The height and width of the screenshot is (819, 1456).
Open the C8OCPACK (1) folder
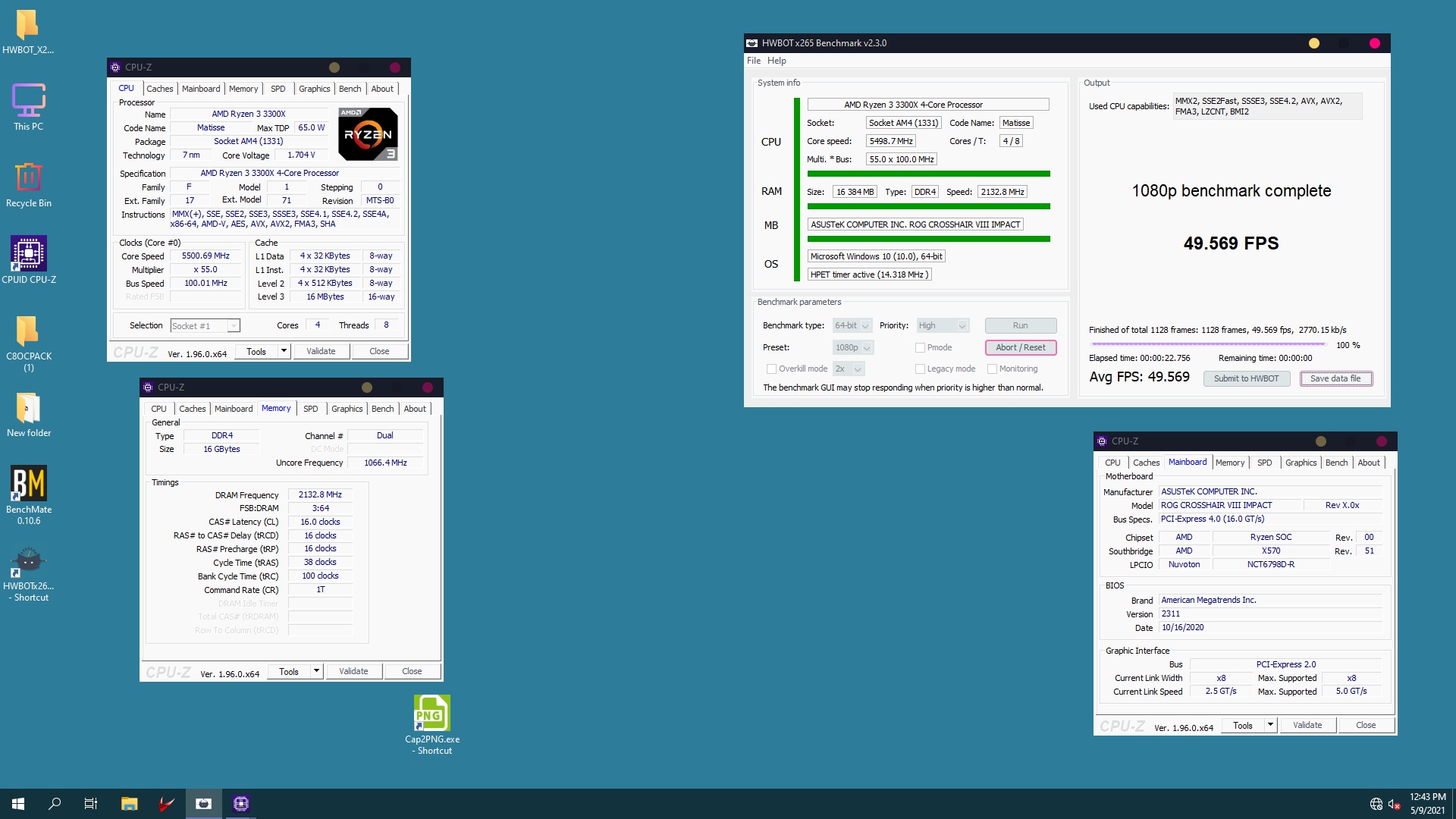pos(28,344)
